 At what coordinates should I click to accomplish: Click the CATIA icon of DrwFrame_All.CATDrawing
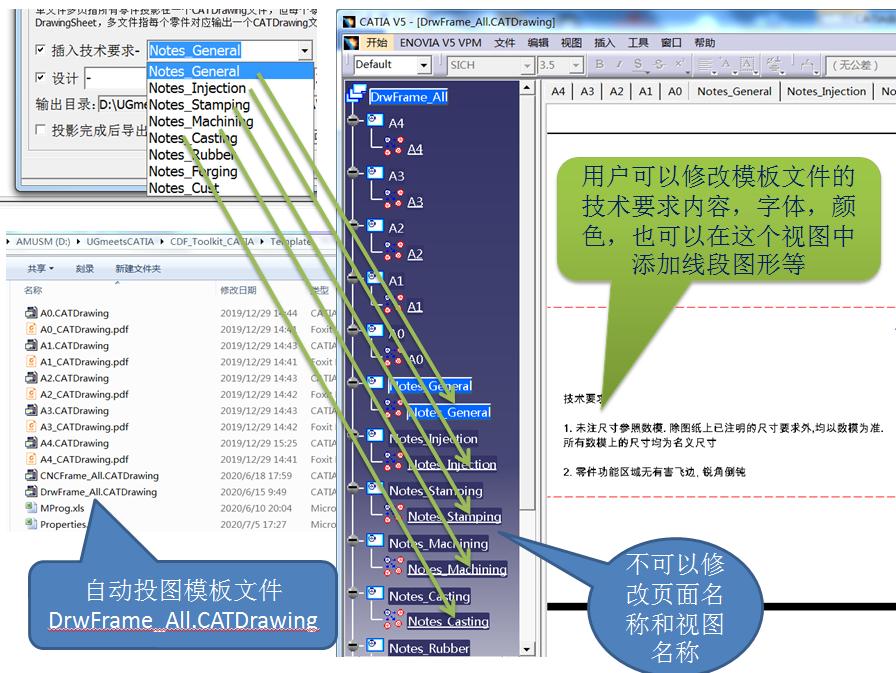pos(32,492)
